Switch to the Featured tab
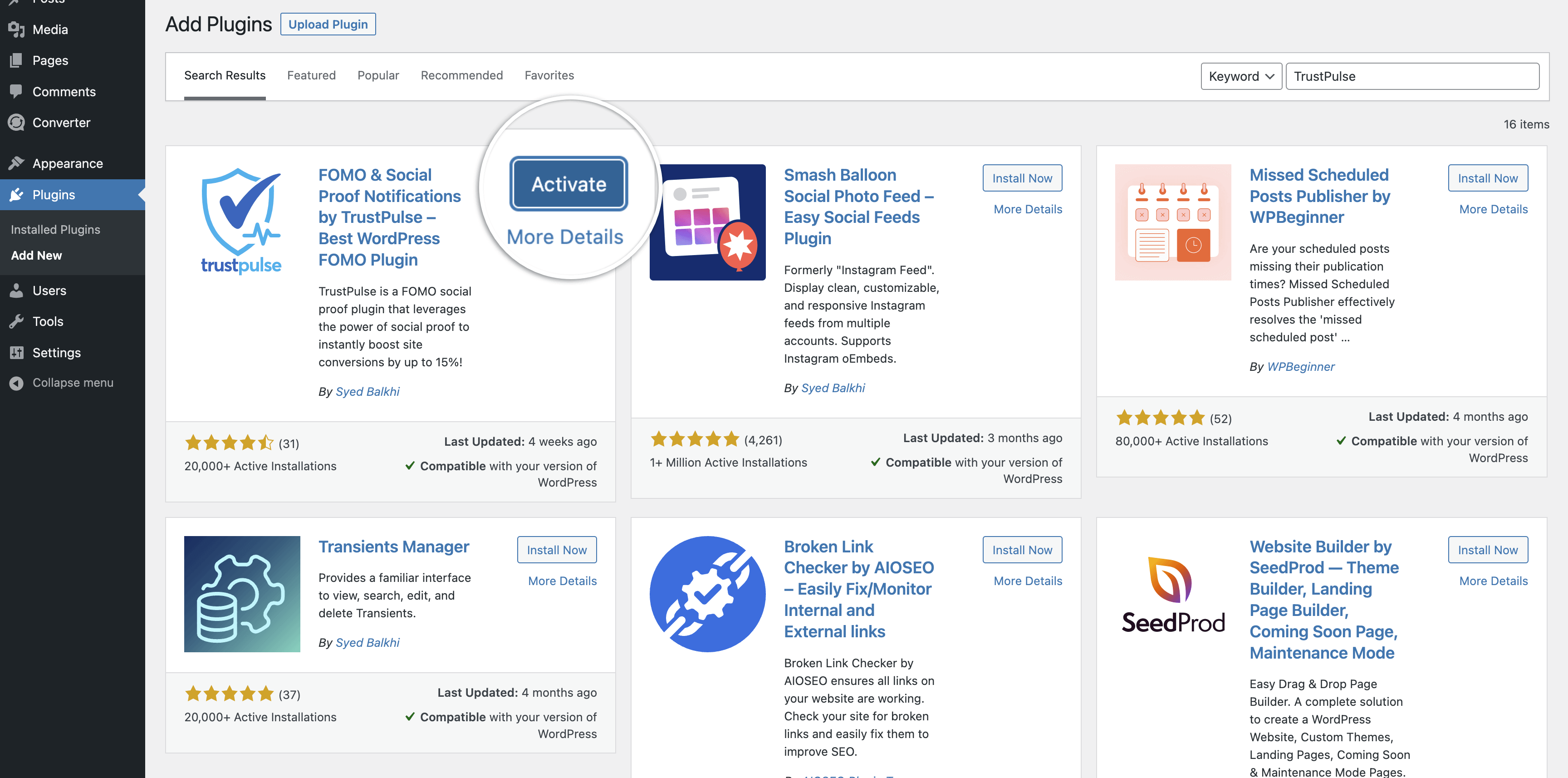The width and height of the screenshot is (1568, 778). tap(311, 75)
